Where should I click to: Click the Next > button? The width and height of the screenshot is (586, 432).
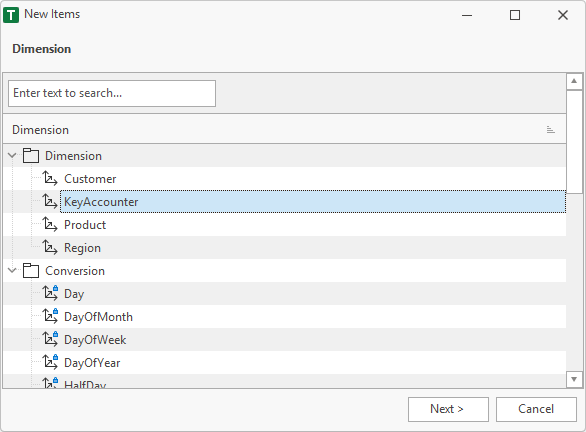point(448,409)
